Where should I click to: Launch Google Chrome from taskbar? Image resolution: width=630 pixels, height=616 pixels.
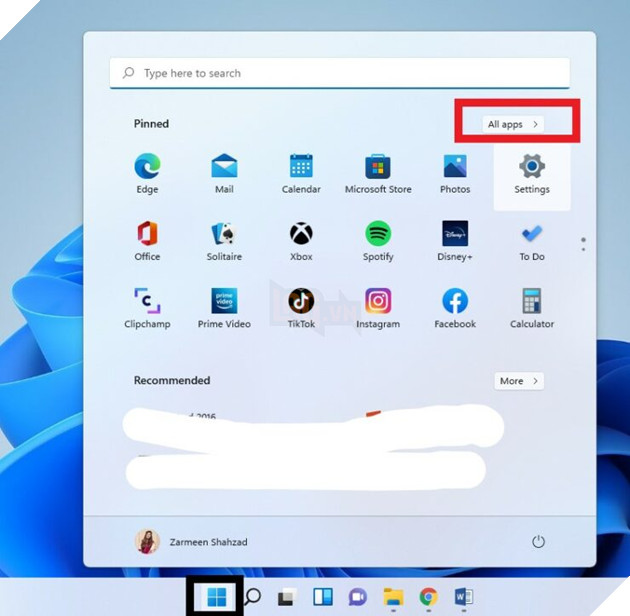[x=428, y=597]
